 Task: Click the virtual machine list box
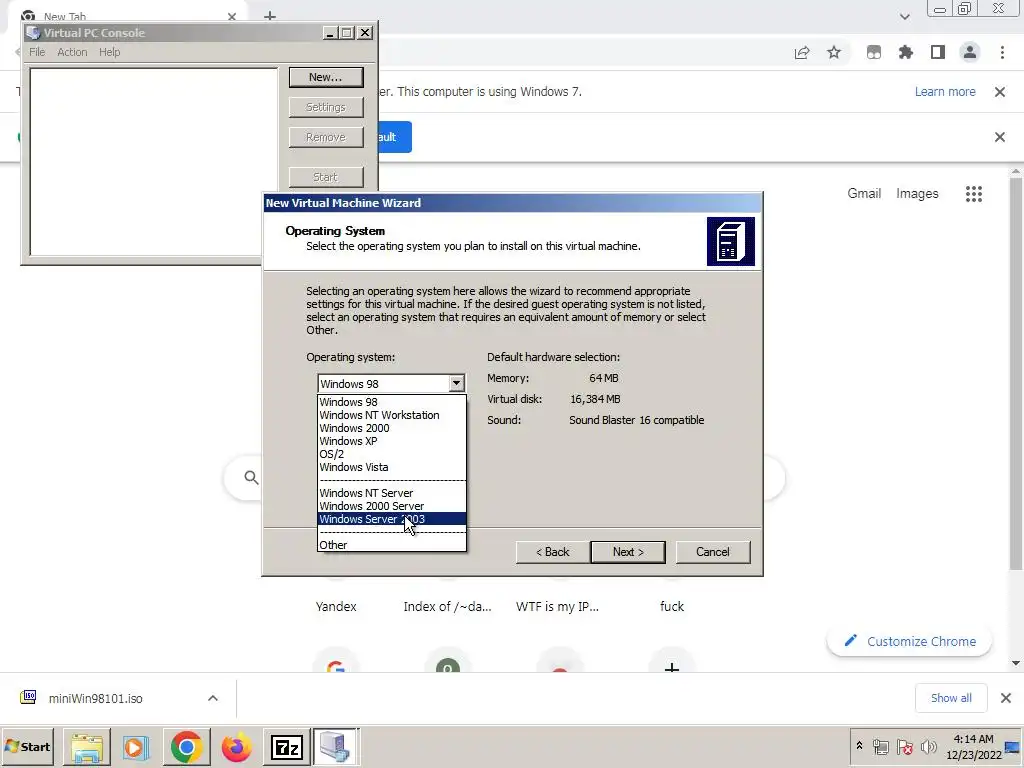(153, 161)
